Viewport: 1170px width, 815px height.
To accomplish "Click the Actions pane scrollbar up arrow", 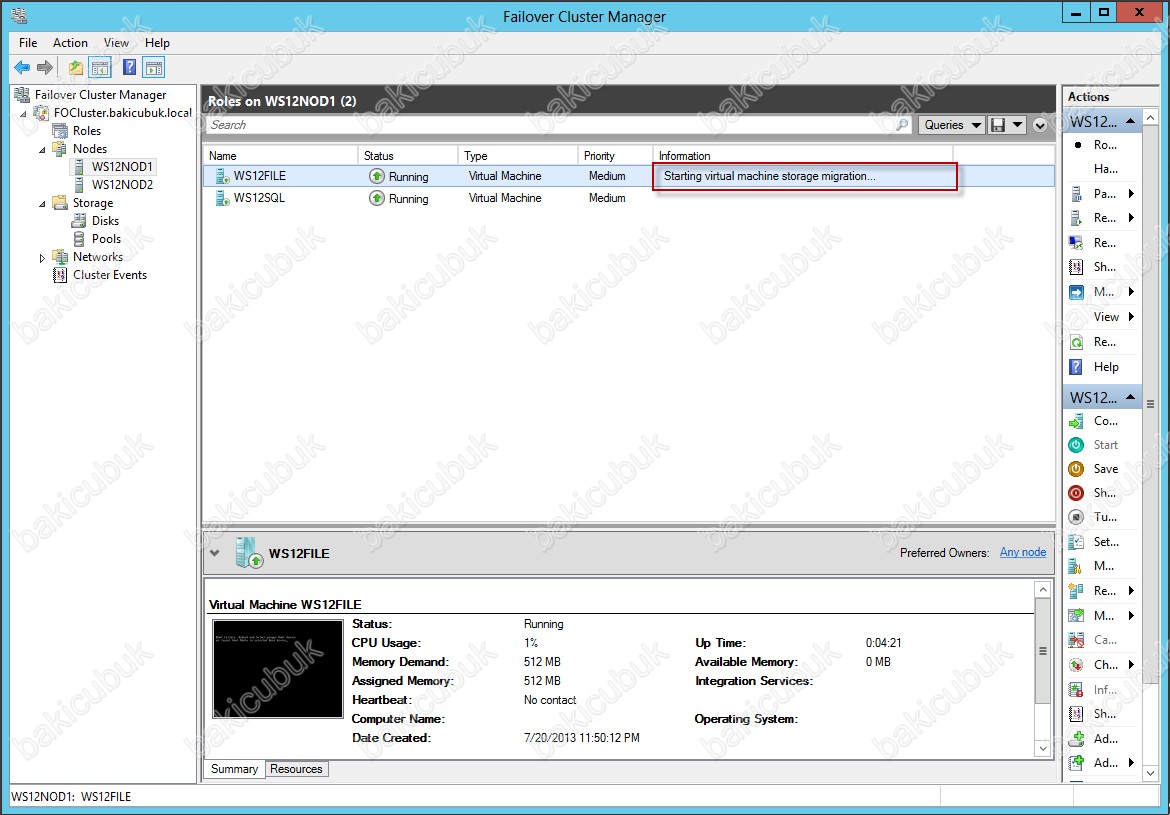I will click(1150, 118).
